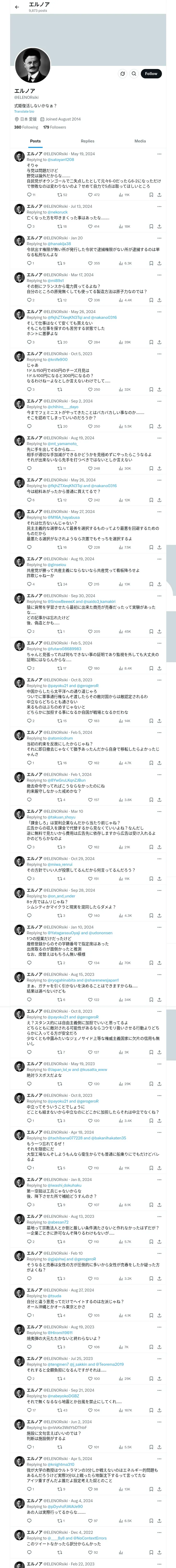Open the 179 Followers list
Viewport: 176px width, 1568px height.
[54, 127]
